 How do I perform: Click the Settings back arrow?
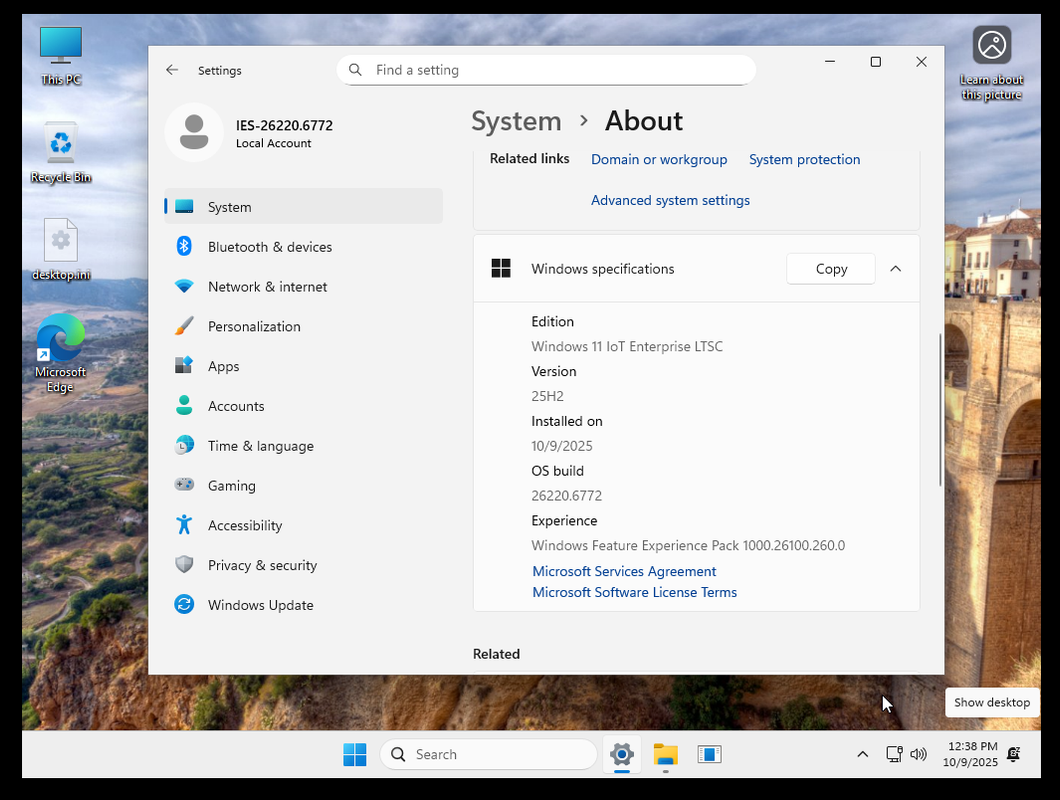(172, 70)
